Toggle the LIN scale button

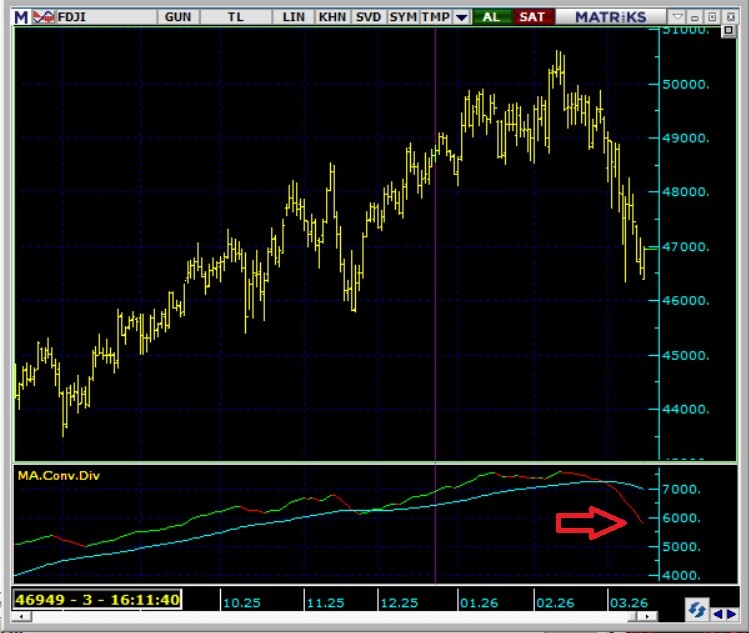tap(294, 17)
